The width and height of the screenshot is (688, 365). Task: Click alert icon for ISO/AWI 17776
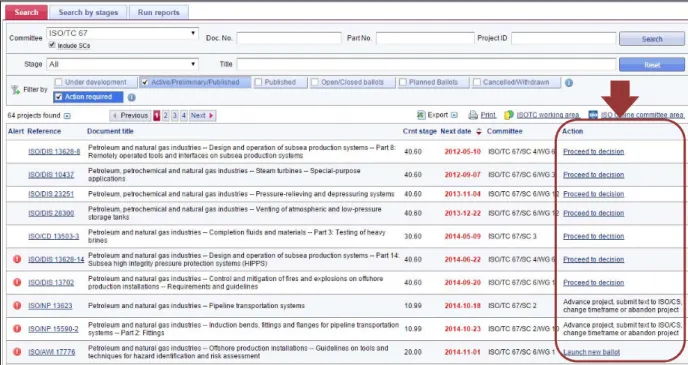coord(17,351)
